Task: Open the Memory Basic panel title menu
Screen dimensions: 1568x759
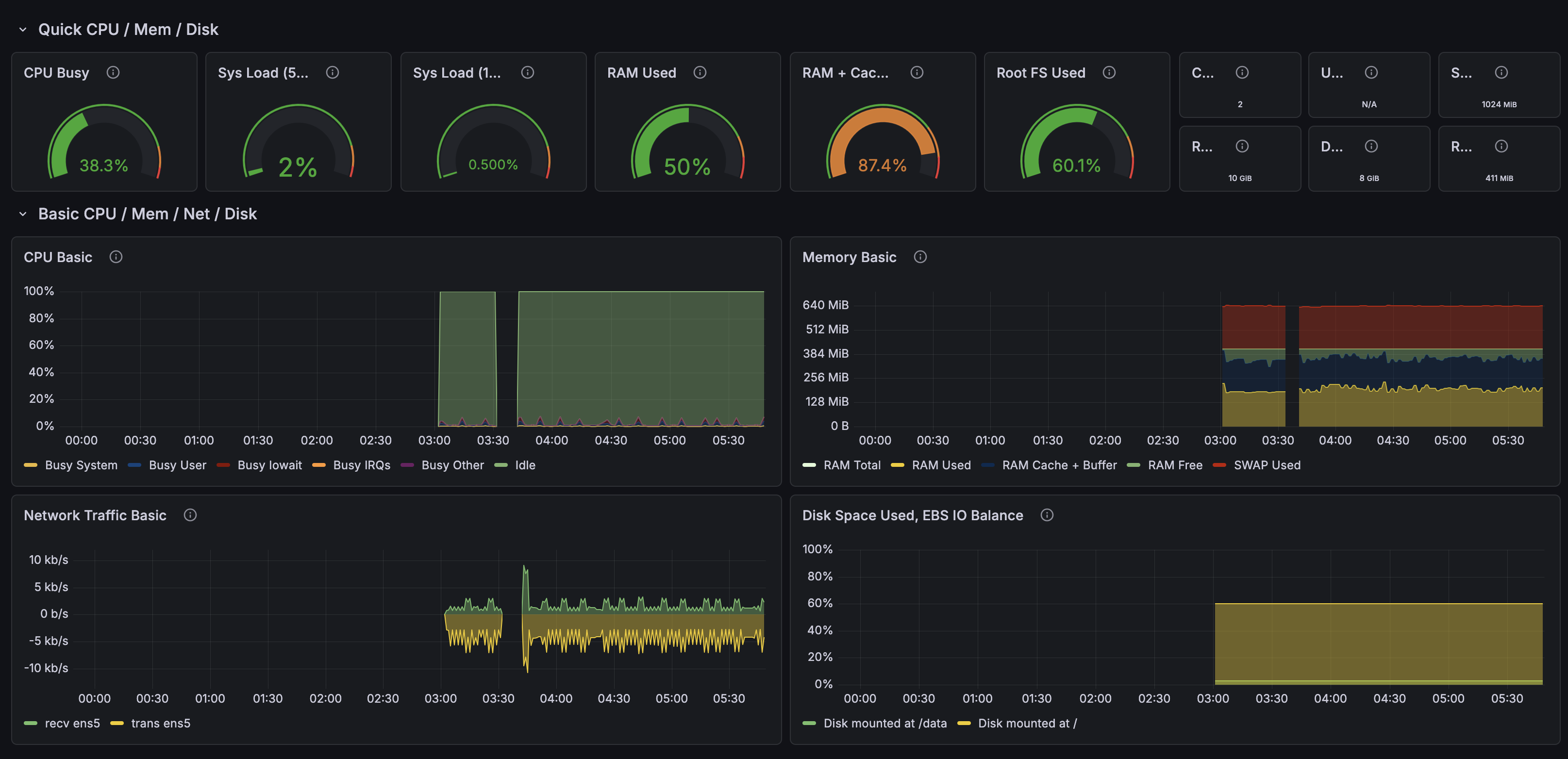Action: [849, 257]
